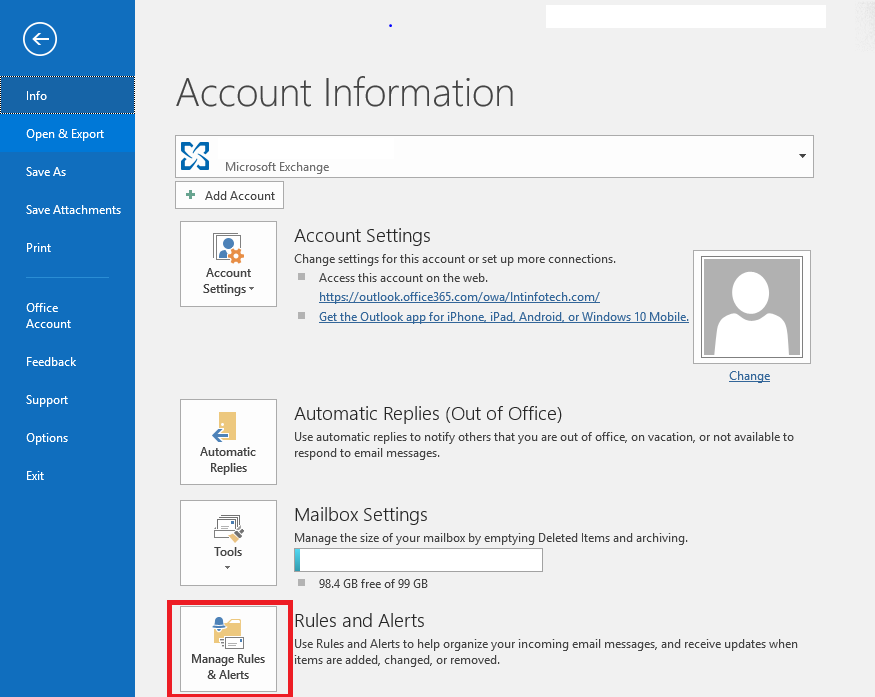Click the Change photo link
Viewport: 875px width, 697px height.
click(x=749, y=376)
